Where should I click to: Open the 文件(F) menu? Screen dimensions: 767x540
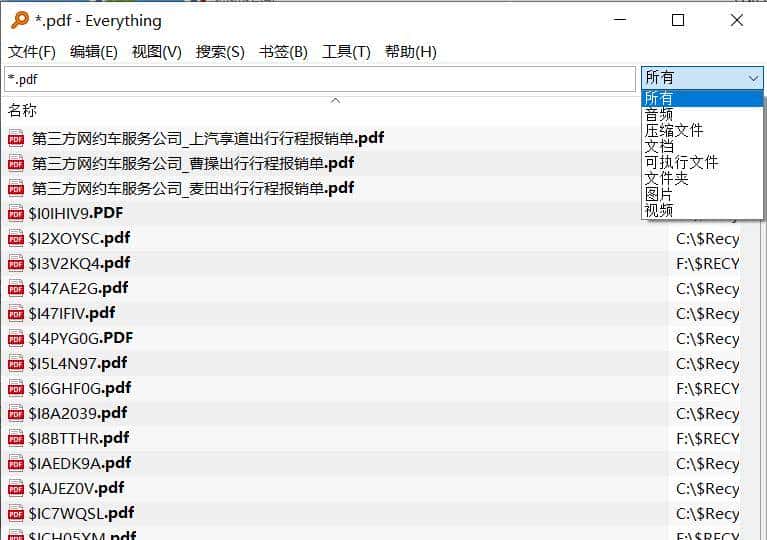[32, 51]
